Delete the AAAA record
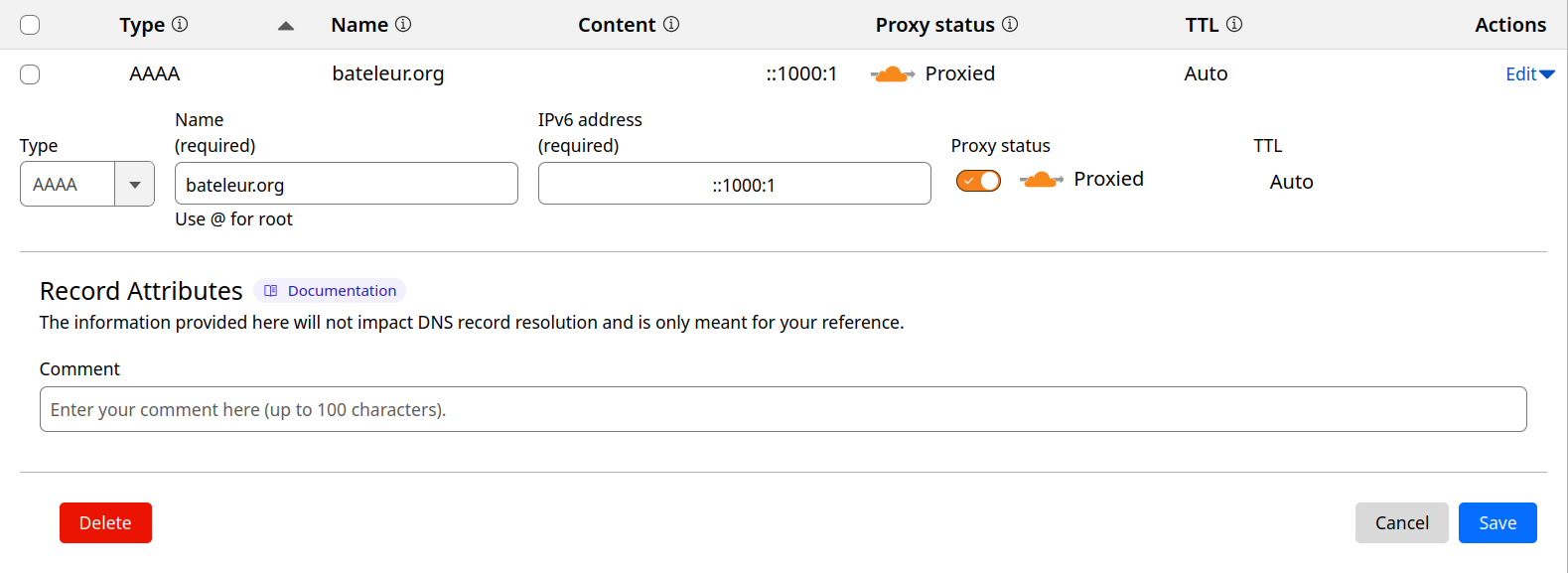The width and height of the screenshot is (1568, 573). point(105,522)
